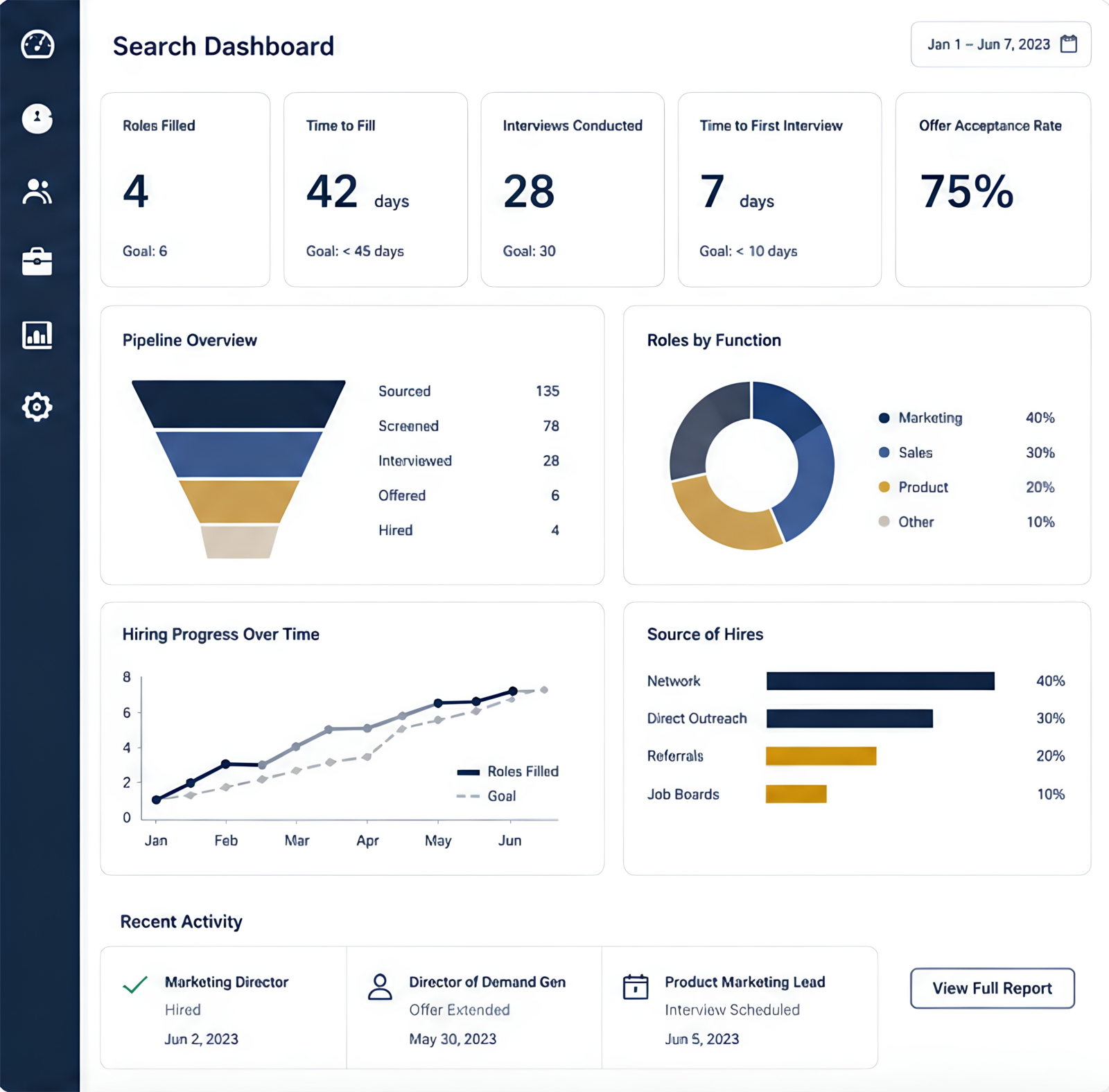The width and height of the screenshot is (1109, 1092).
Task: Click the Search Dashboard title
Action: pos(223,46)
